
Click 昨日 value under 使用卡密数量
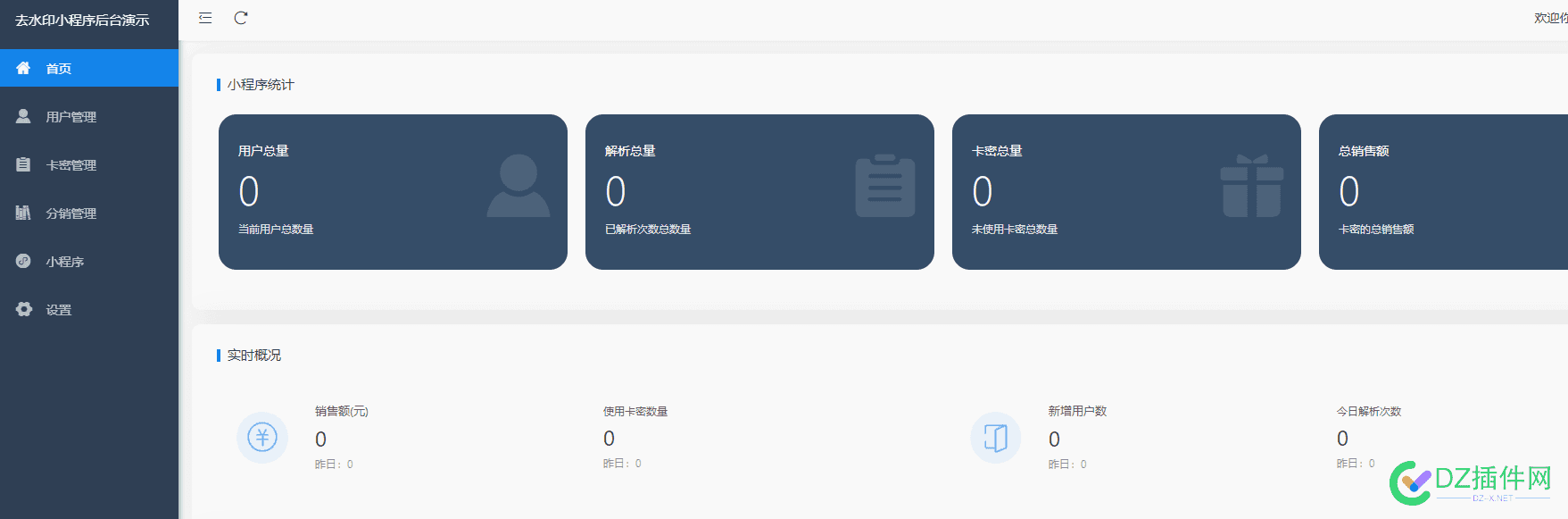623,464
